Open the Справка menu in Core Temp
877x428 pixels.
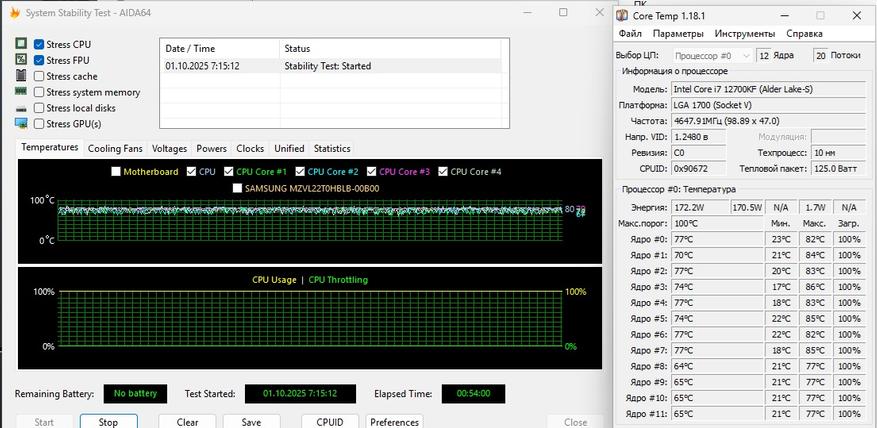[804, 34]
